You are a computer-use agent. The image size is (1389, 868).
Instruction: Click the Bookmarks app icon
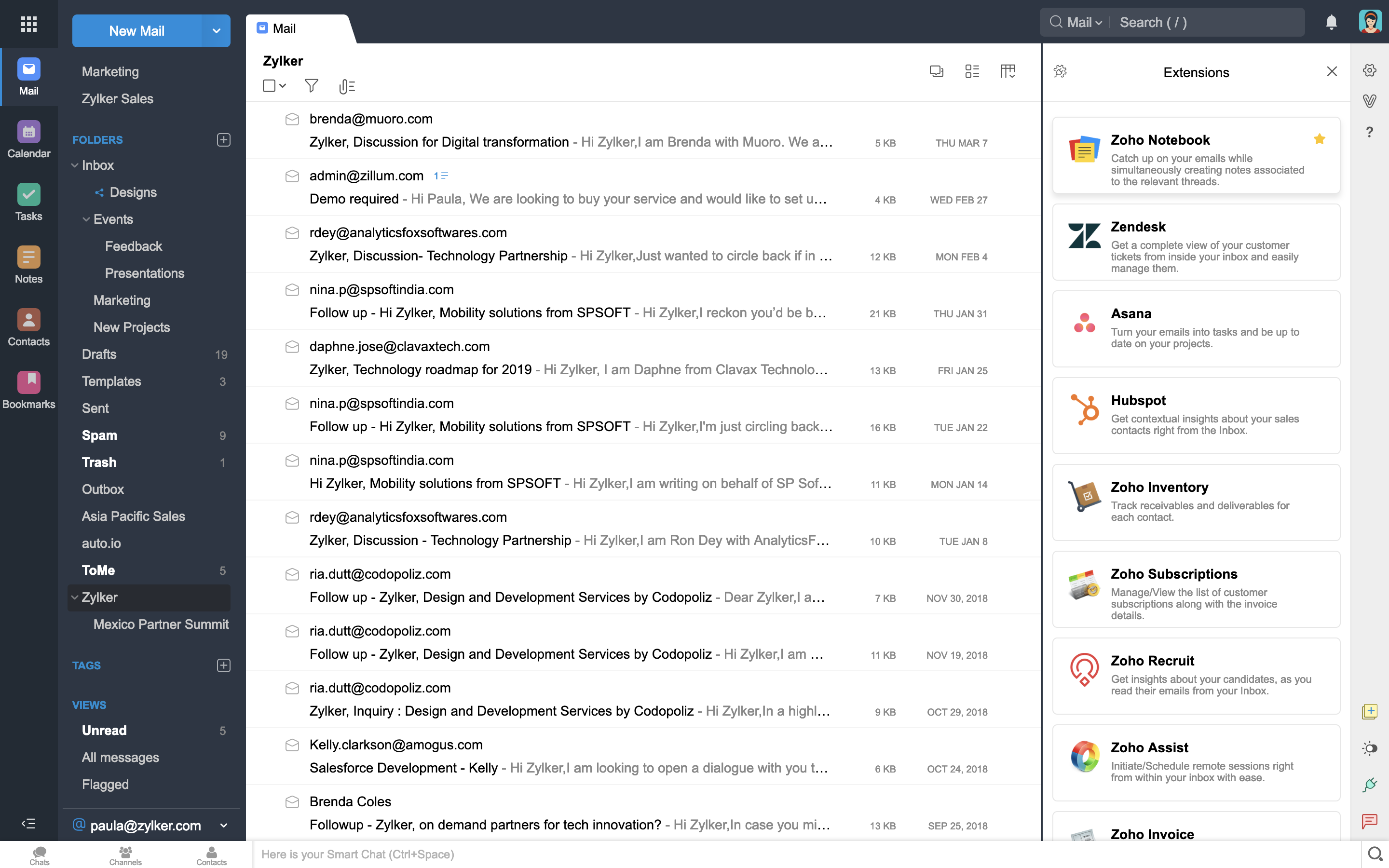tap(28, 382)
